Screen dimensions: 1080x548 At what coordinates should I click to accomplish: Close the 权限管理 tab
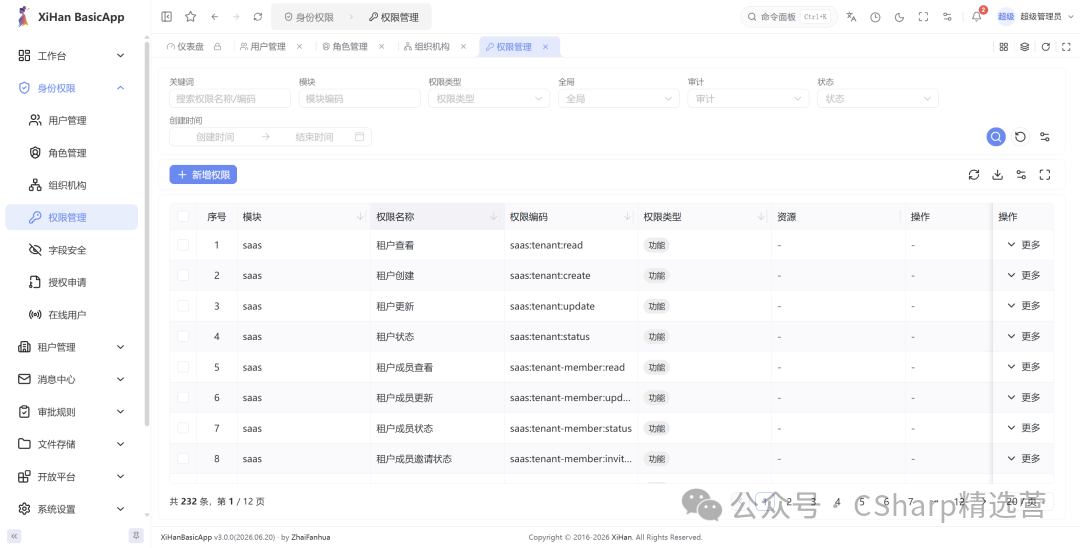pyautogui.click(x=546, y=47)
